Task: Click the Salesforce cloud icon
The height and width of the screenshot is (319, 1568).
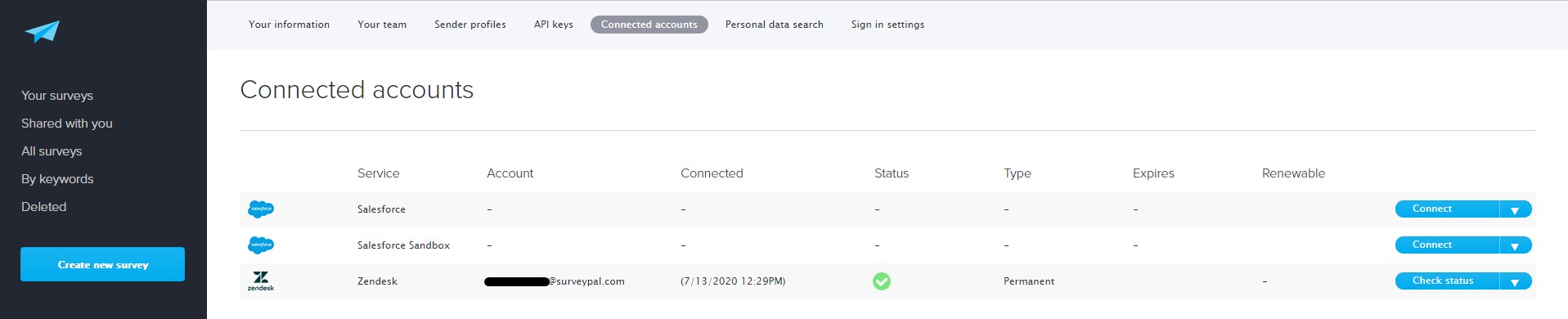Action: coord(261,209)
